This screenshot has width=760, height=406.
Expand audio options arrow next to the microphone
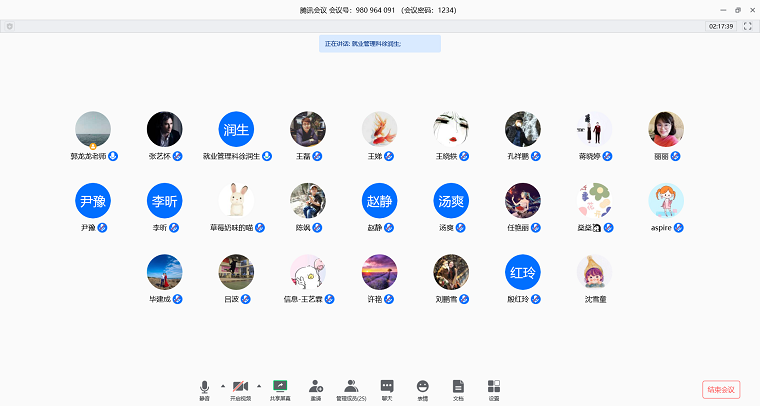click(221, 385)
